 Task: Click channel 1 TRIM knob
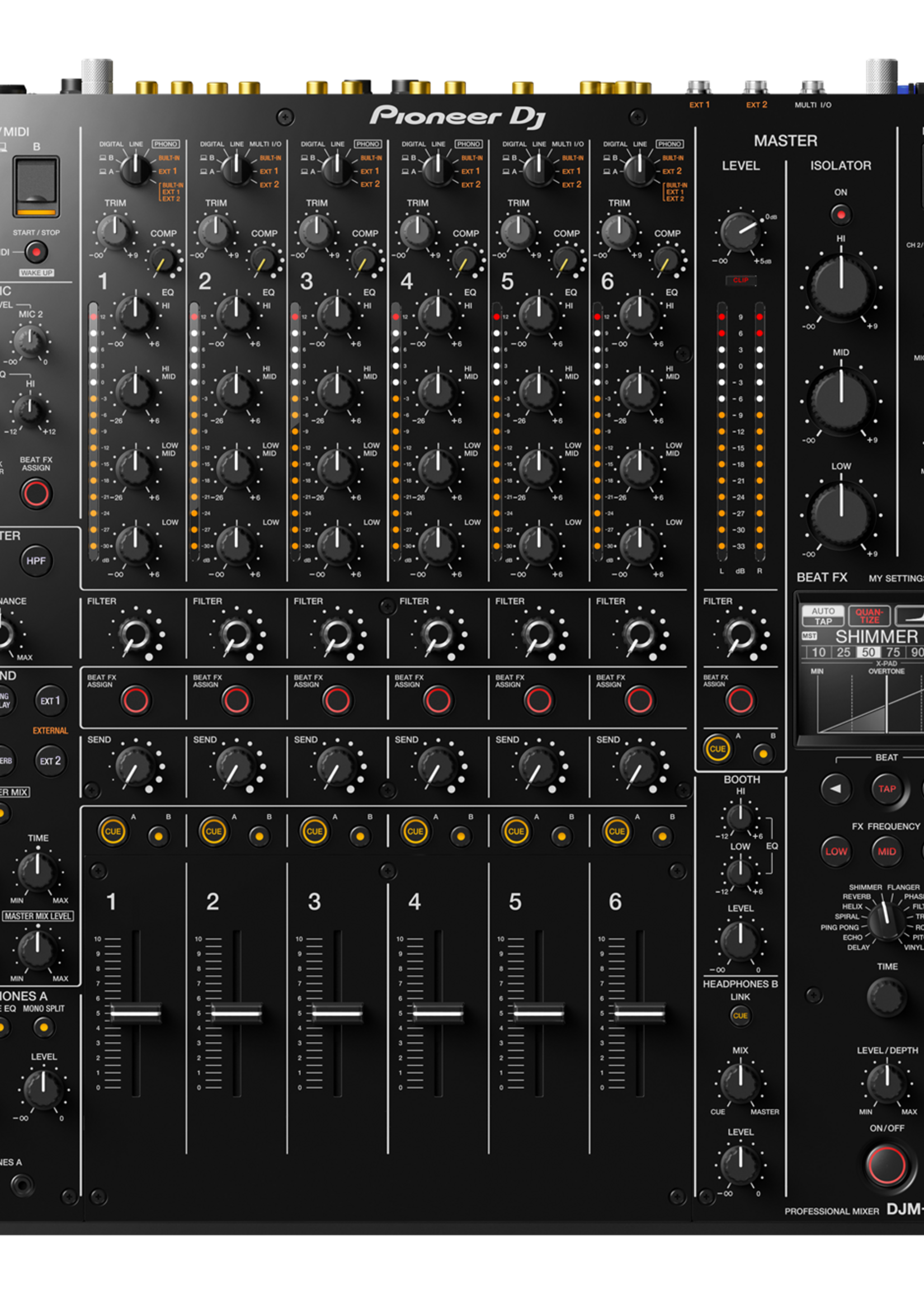tap(114, 232)
